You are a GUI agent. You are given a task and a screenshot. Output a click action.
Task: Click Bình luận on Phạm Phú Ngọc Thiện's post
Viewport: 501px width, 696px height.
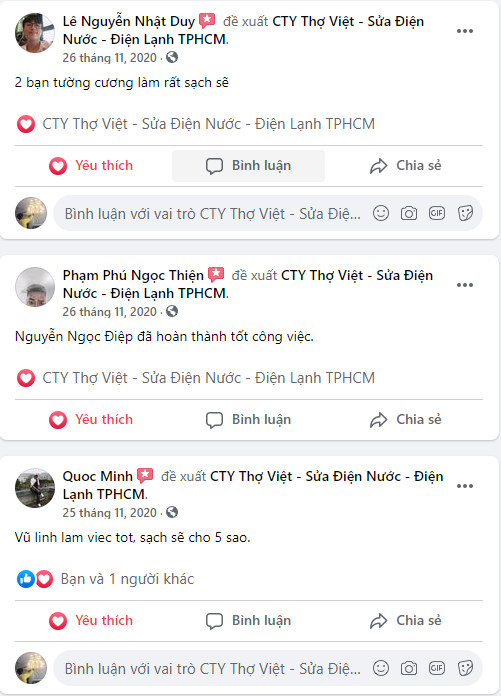(249, 420)
